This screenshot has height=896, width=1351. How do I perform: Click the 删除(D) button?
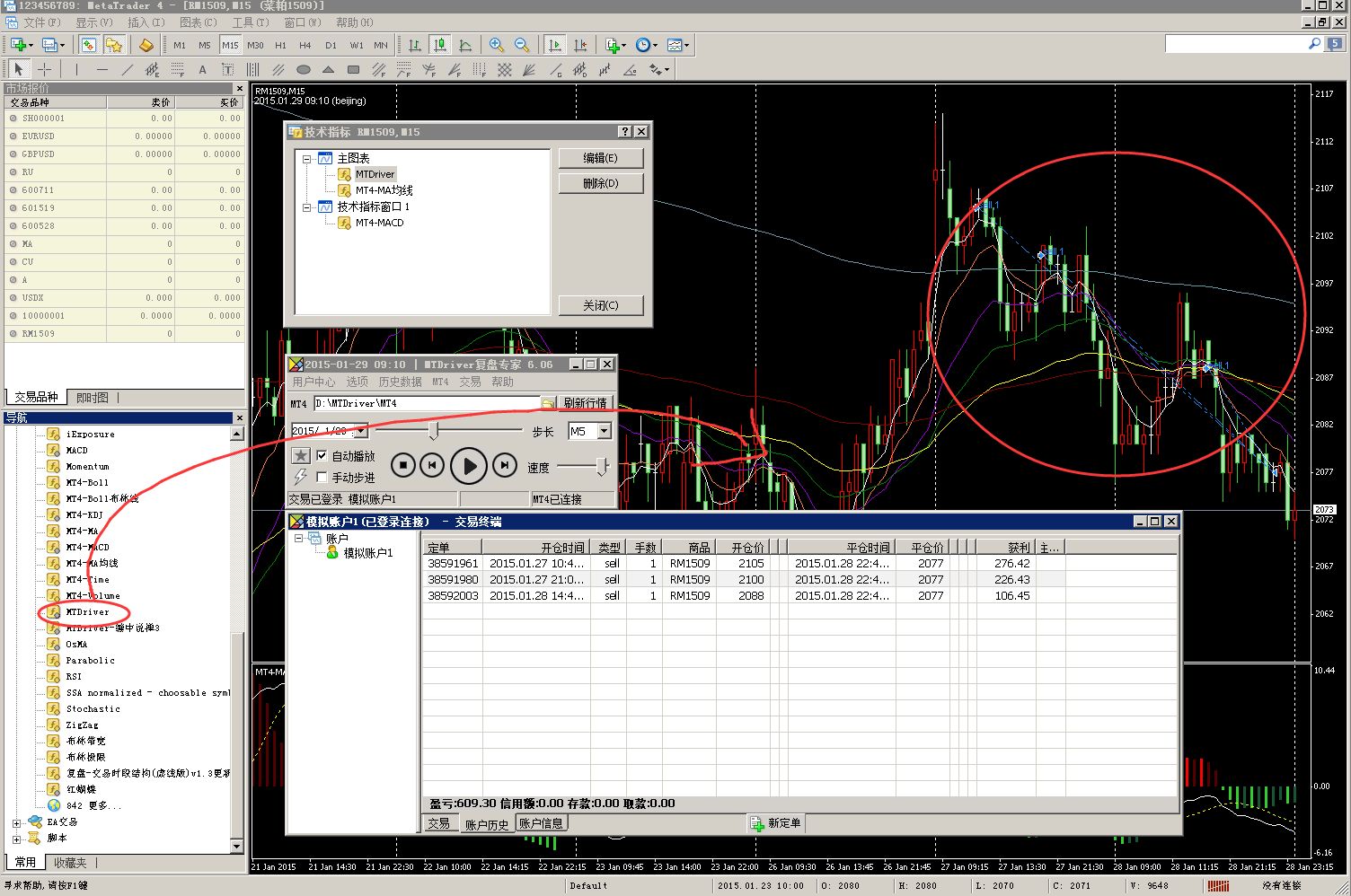[600, 183]
